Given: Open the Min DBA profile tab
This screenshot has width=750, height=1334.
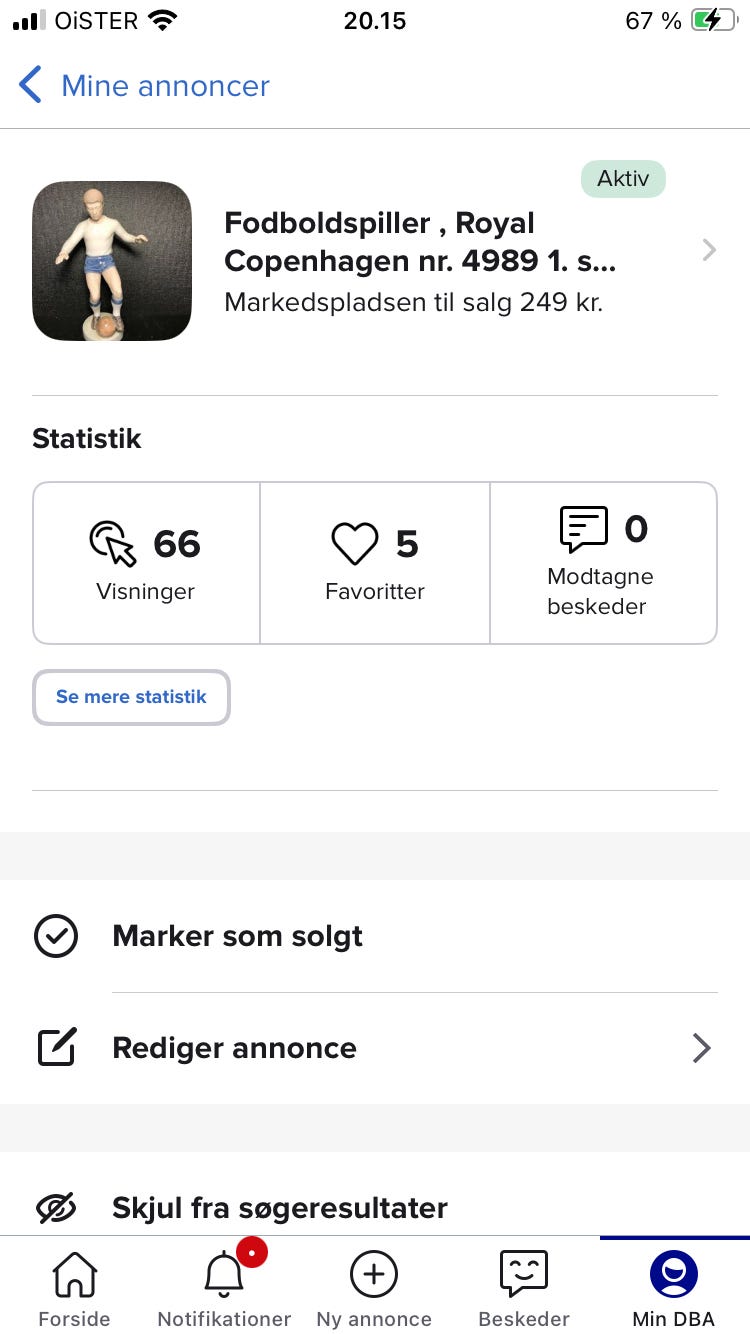Looking at the screenshot, I should 674,1290.
